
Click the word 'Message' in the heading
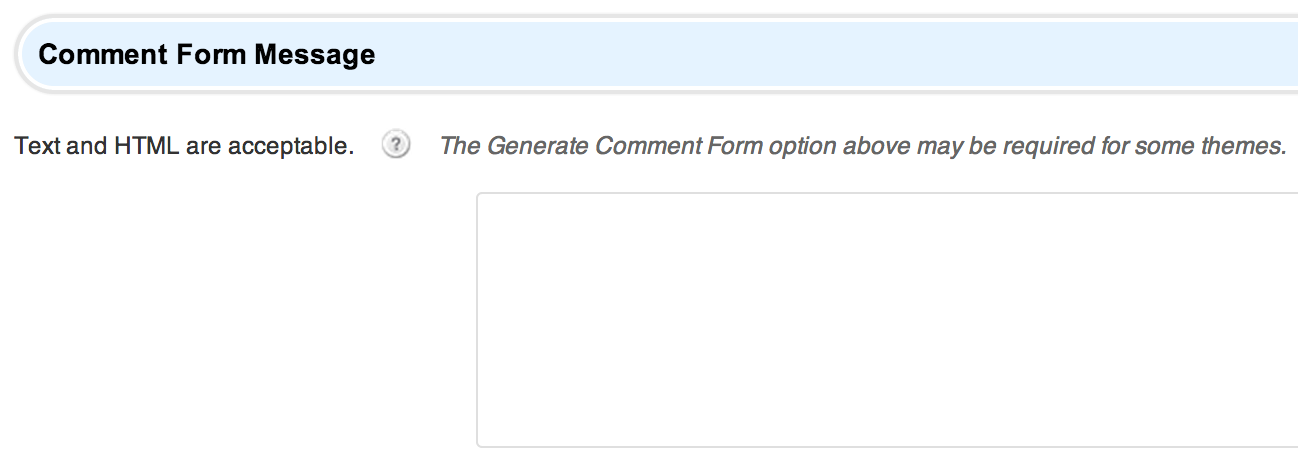pyautogui.click(x=315, y=54)
